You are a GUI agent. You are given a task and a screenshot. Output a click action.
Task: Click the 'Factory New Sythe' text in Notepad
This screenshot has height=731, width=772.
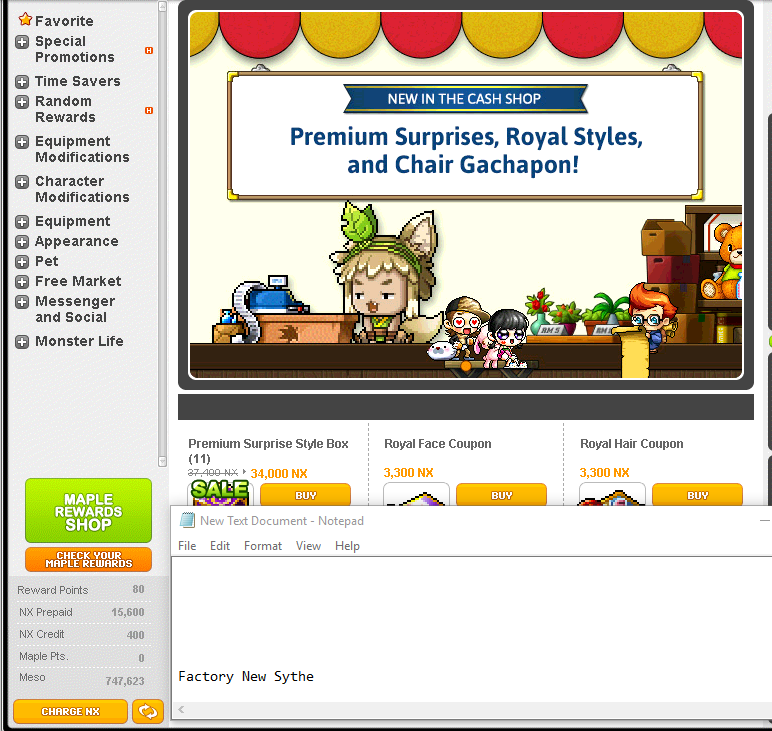pos(246,676)
